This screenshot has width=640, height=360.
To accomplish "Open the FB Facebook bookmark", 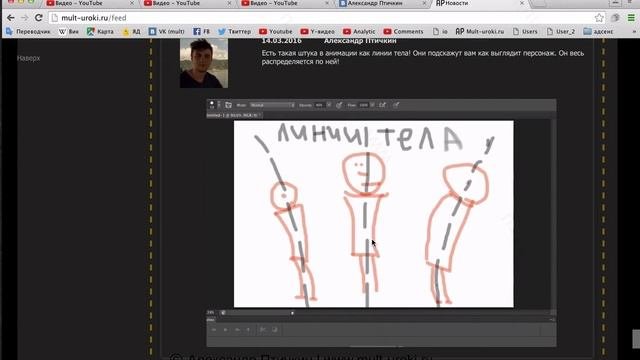I will [202, 31].
